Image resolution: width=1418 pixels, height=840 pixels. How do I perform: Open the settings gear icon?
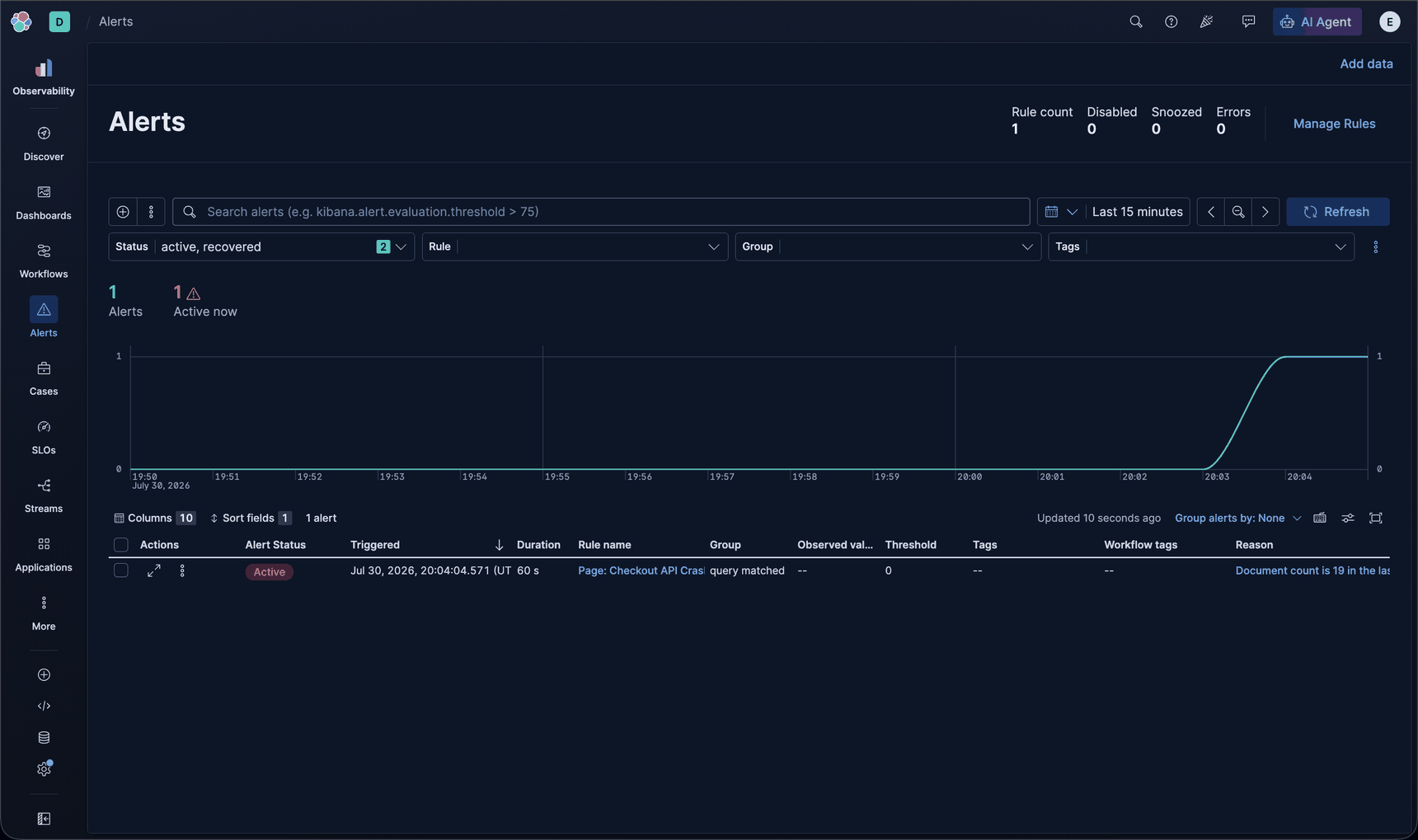pyautogui.click(x=44, y=768)
